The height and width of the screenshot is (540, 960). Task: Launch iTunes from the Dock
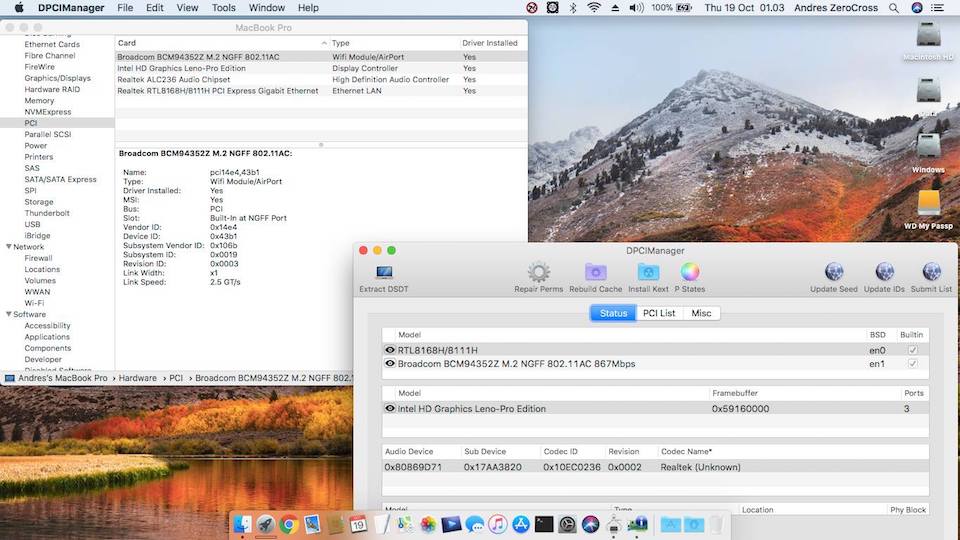[x=498, y=524]
